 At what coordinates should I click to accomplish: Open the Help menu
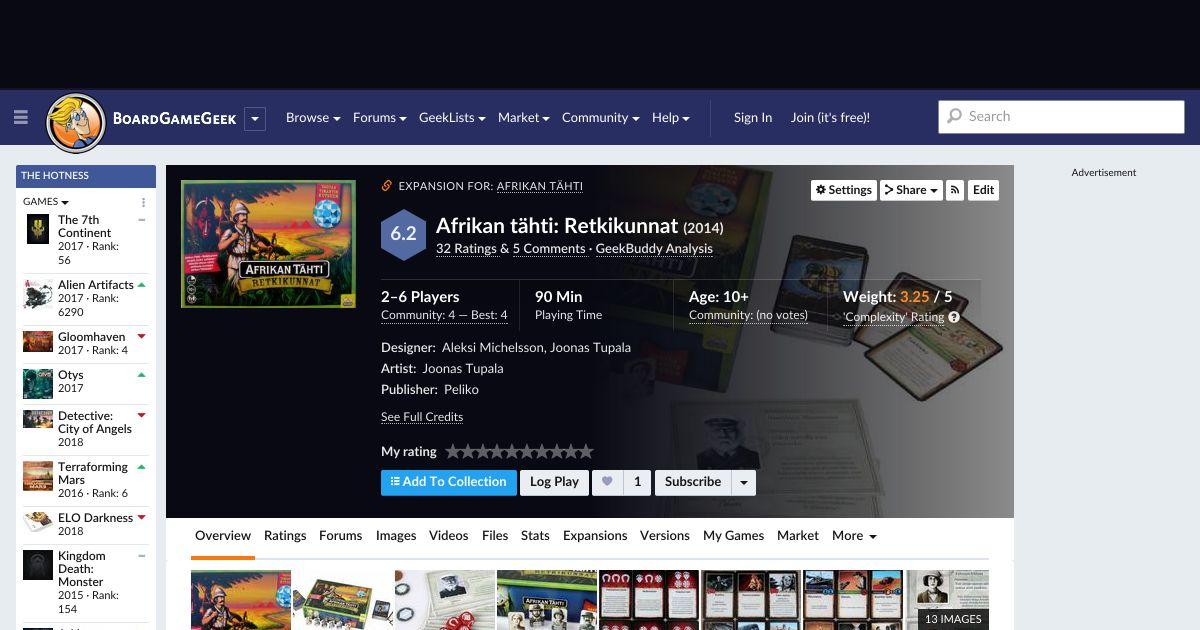[x=671, y=117]
